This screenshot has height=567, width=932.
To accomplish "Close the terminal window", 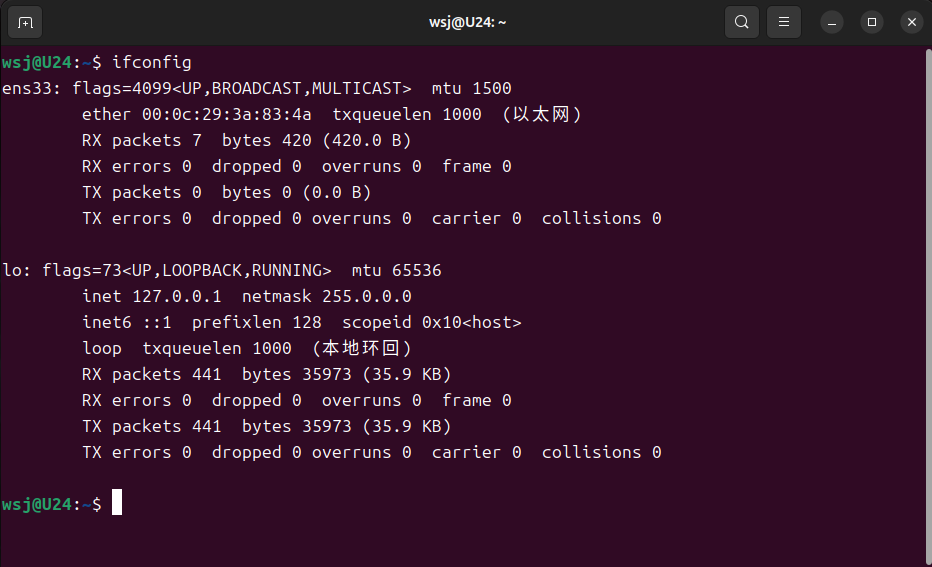I will (x=911, y=23).
